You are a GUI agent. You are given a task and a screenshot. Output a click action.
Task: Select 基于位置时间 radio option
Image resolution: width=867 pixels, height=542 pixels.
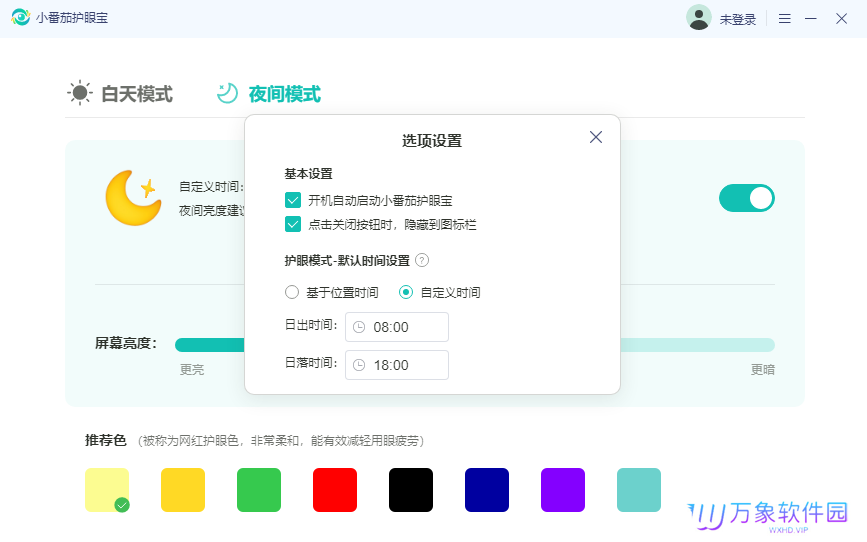[292, 292]
